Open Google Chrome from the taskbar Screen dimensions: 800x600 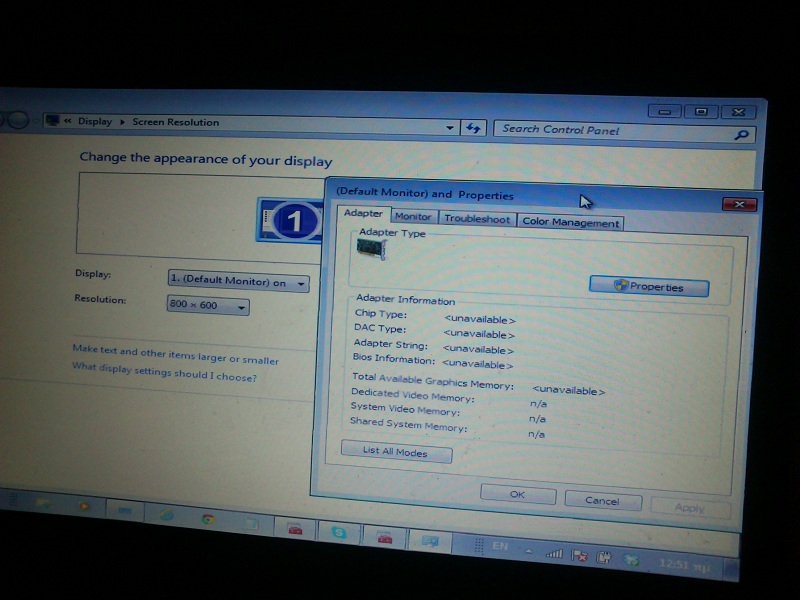pyautogui.click(x=207, y=519)
